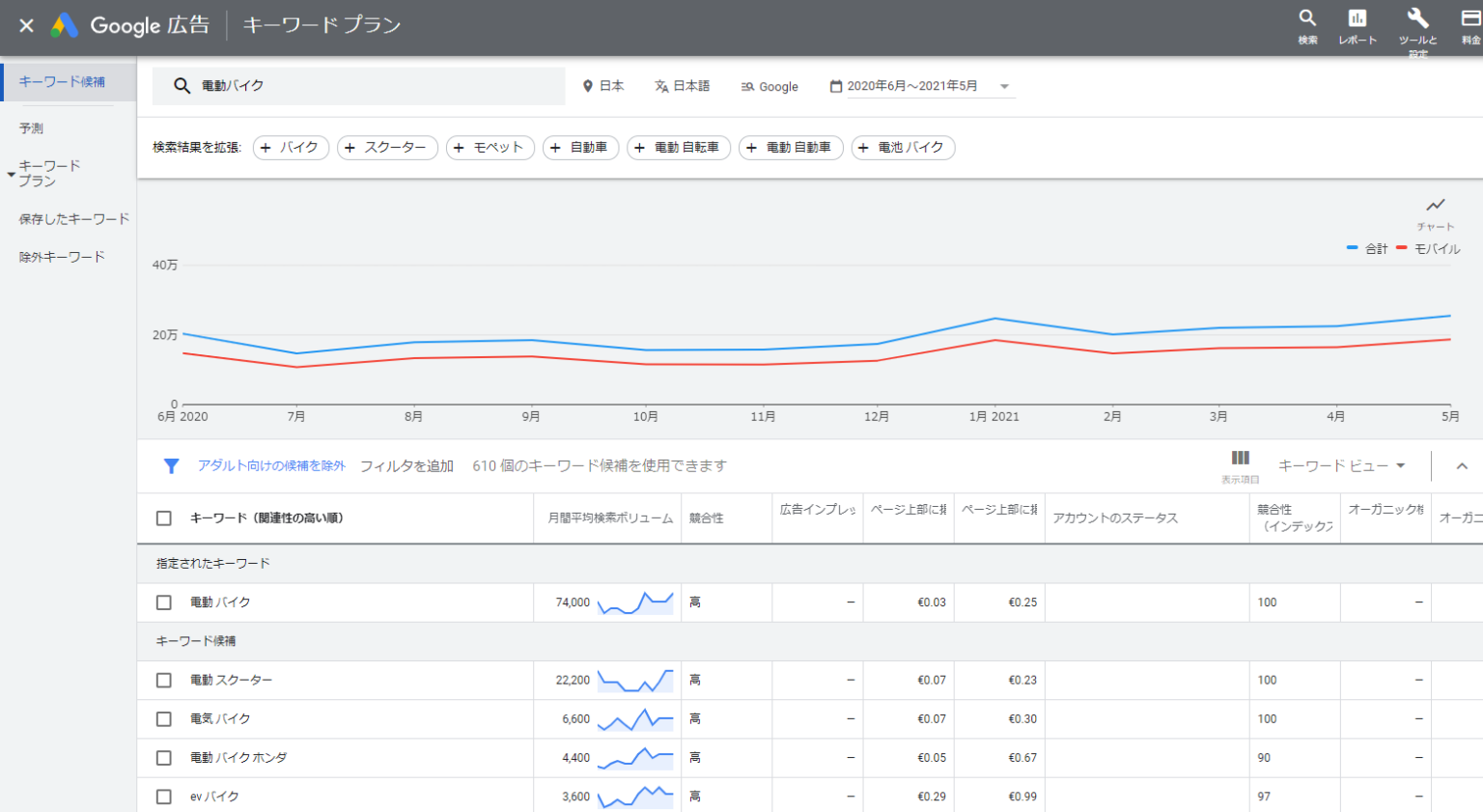
Task: Click the 日本 location pin filter
Action: point(603,86)
